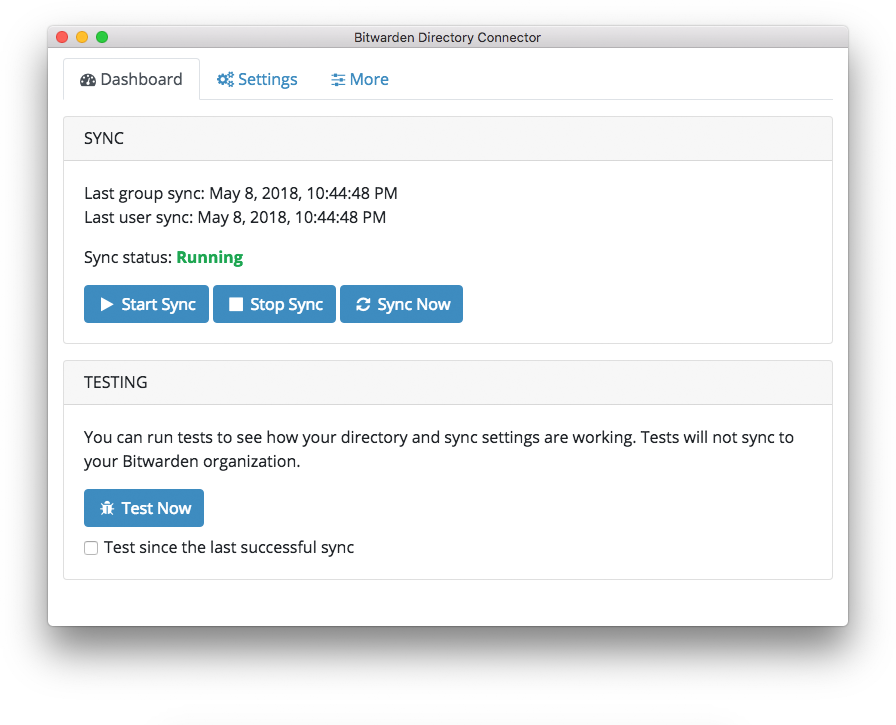
Task: Click the Bitwarden Directory Connector title bar
Action: (x=448, y=36)
